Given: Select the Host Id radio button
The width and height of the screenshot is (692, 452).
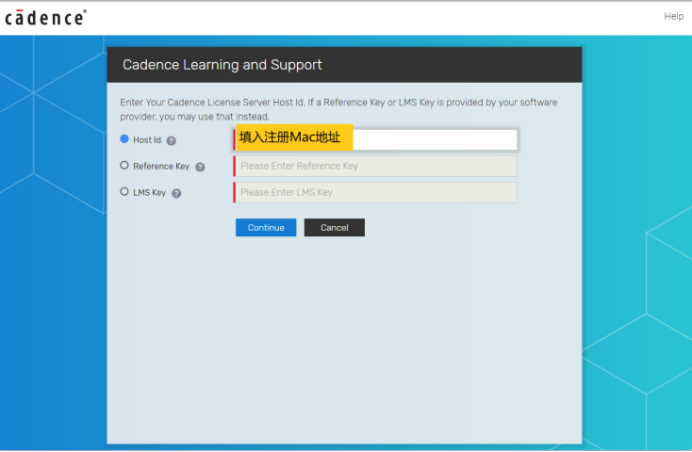Looking at the screenshot, I should tap(124, 140).
